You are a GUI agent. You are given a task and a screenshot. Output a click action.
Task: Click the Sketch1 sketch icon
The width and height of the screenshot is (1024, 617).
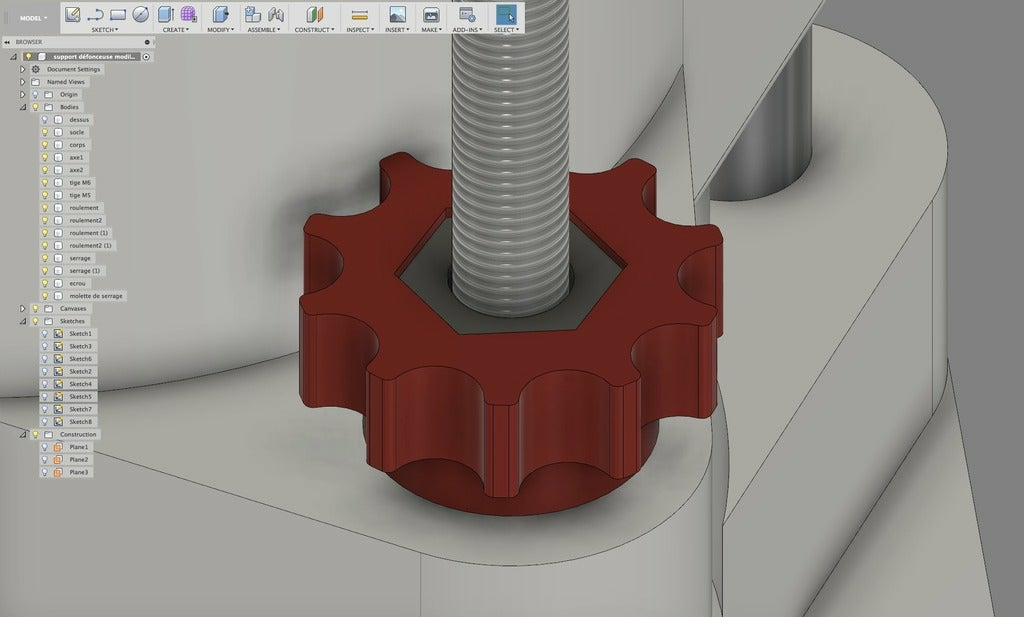pyautogui.click(x=58, y=334)
